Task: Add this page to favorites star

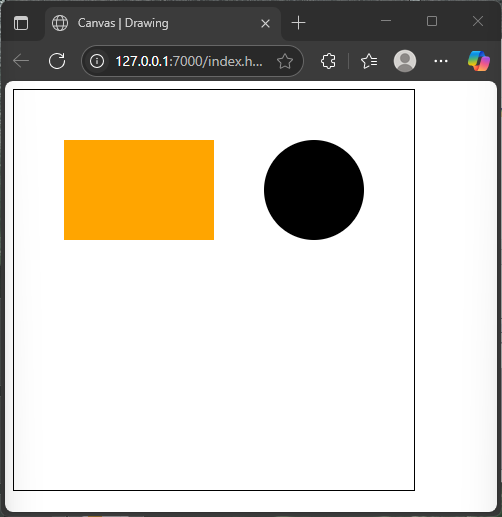Action: click(x=285, y=61)
